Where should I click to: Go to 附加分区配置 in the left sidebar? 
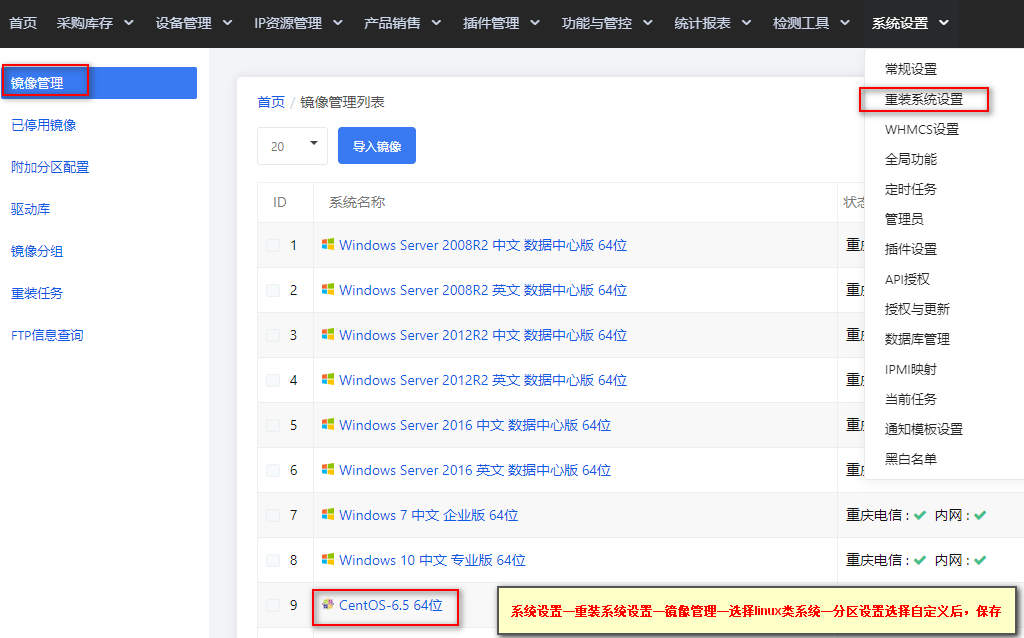(x=50, y=167)
